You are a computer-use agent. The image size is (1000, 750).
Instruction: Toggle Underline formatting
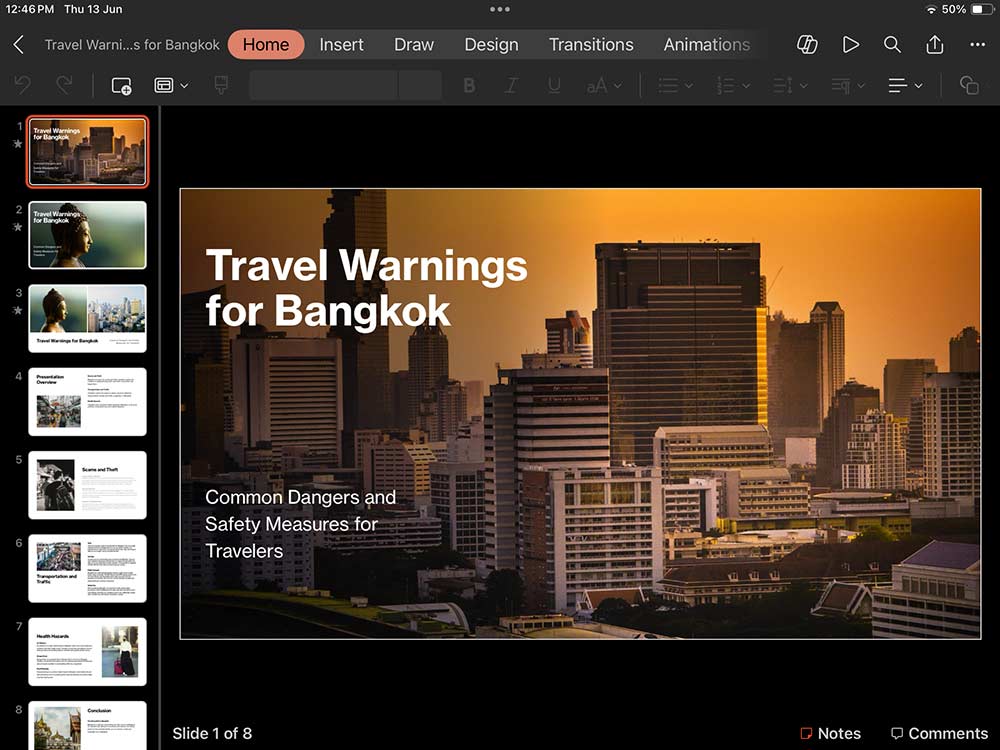point(554,85)
